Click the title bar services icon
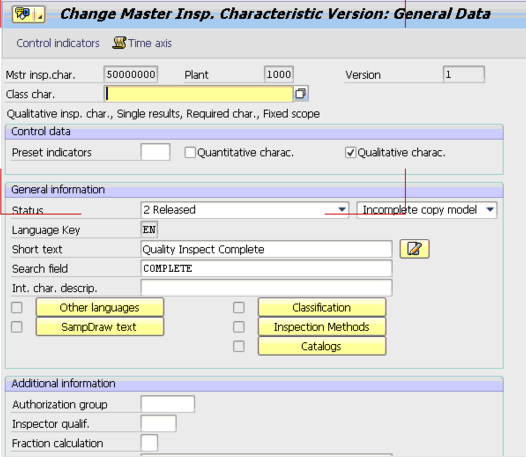The image size is (526, 457). (23, 14)
